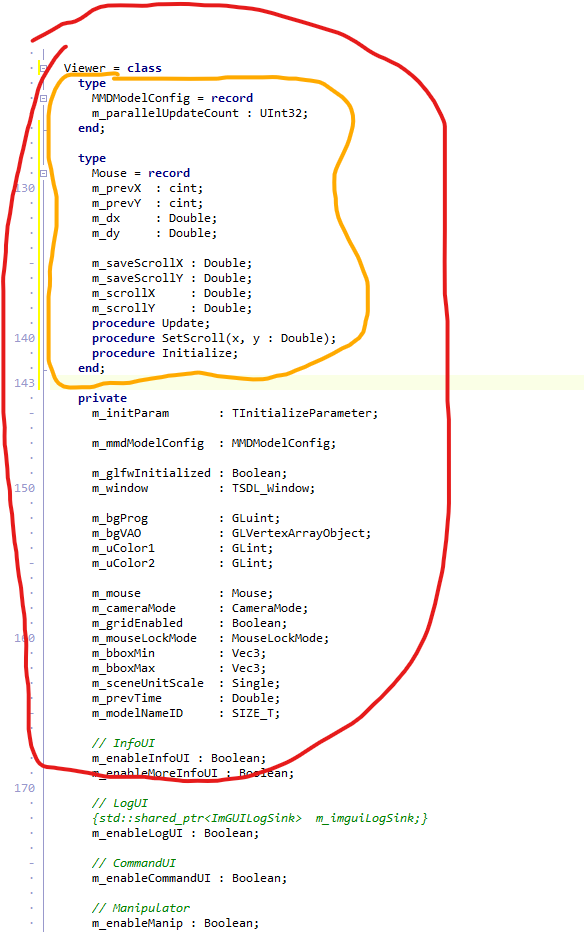Click 'm_modelNameID : SIZE_T;' line
The width and height of the screenshot is (584, 932).
pyautogui.click(x=186, y=713)
